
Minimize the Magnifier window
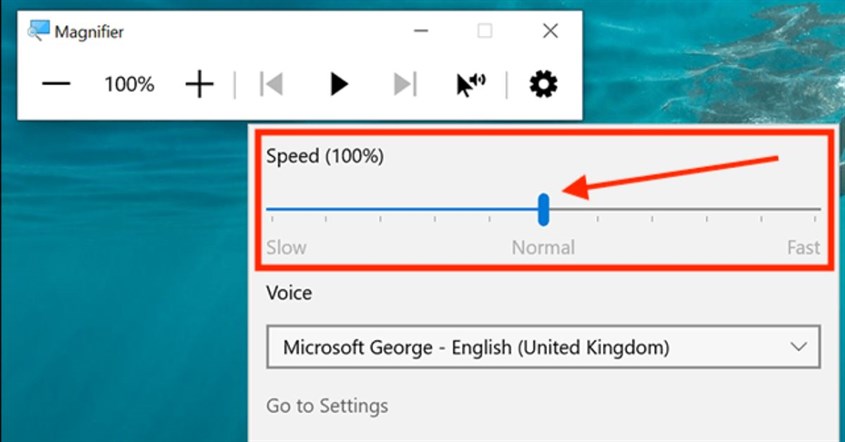(421, 31)
